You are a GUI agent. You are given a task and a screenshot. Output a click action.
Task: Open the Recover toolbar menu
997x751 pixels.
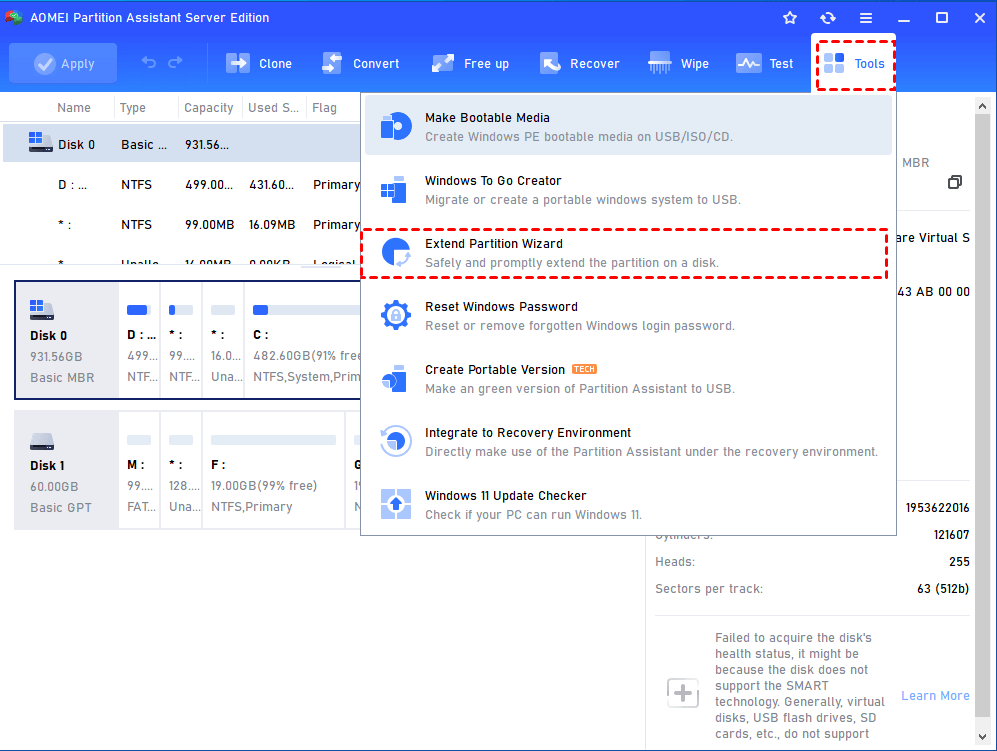(579, 64)
